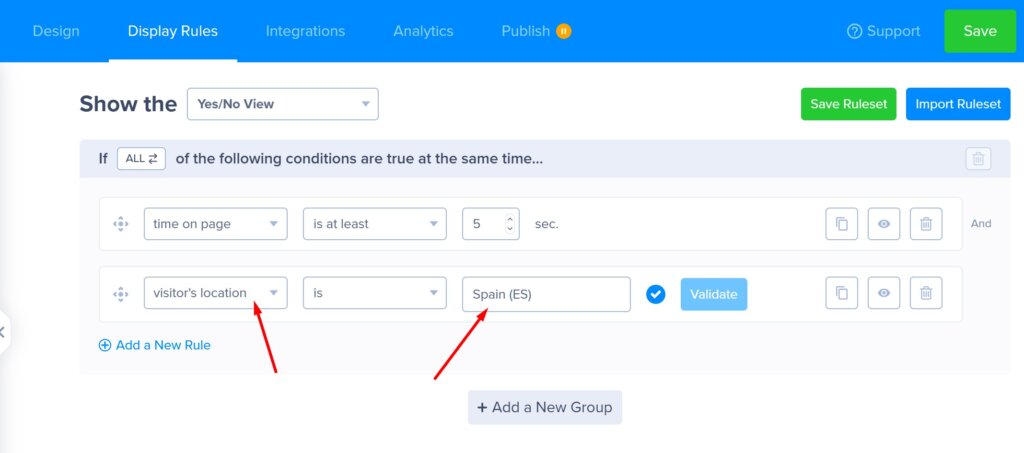
Task: Switch to the Integrations tab
Action: coord(305,31)
